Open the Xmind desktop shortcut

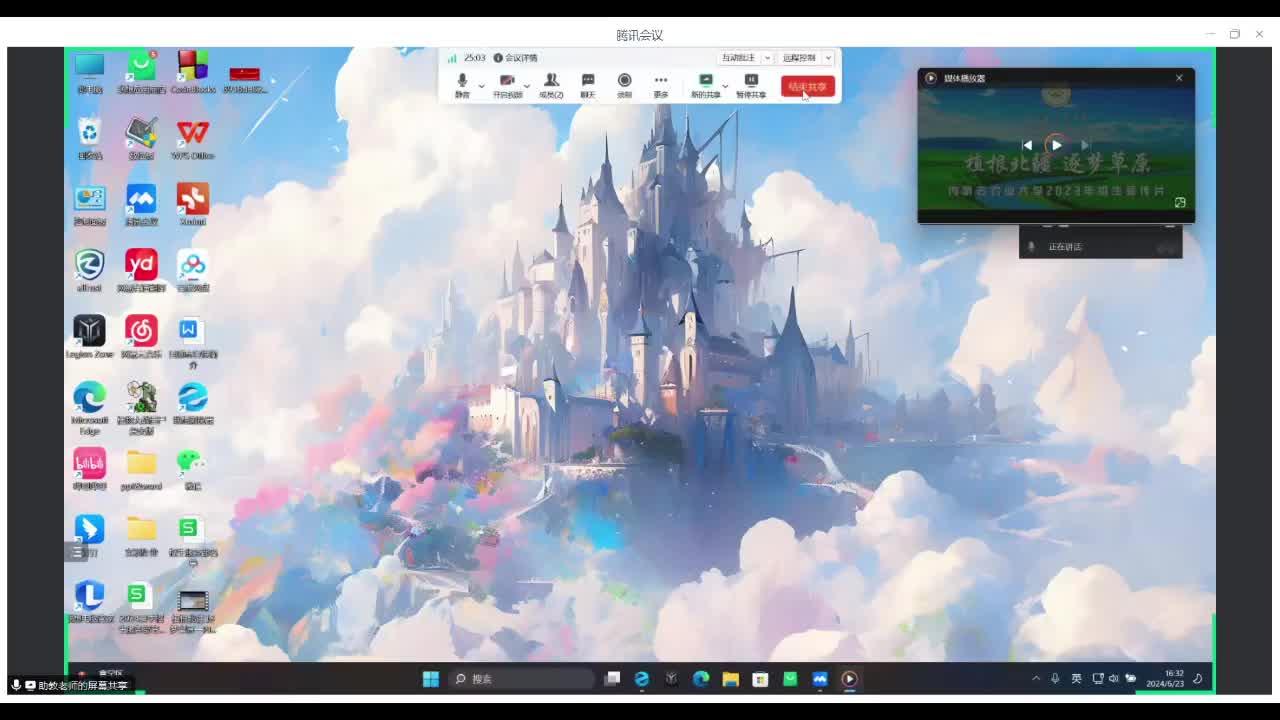pyautogui.click(x=193, y=204)
